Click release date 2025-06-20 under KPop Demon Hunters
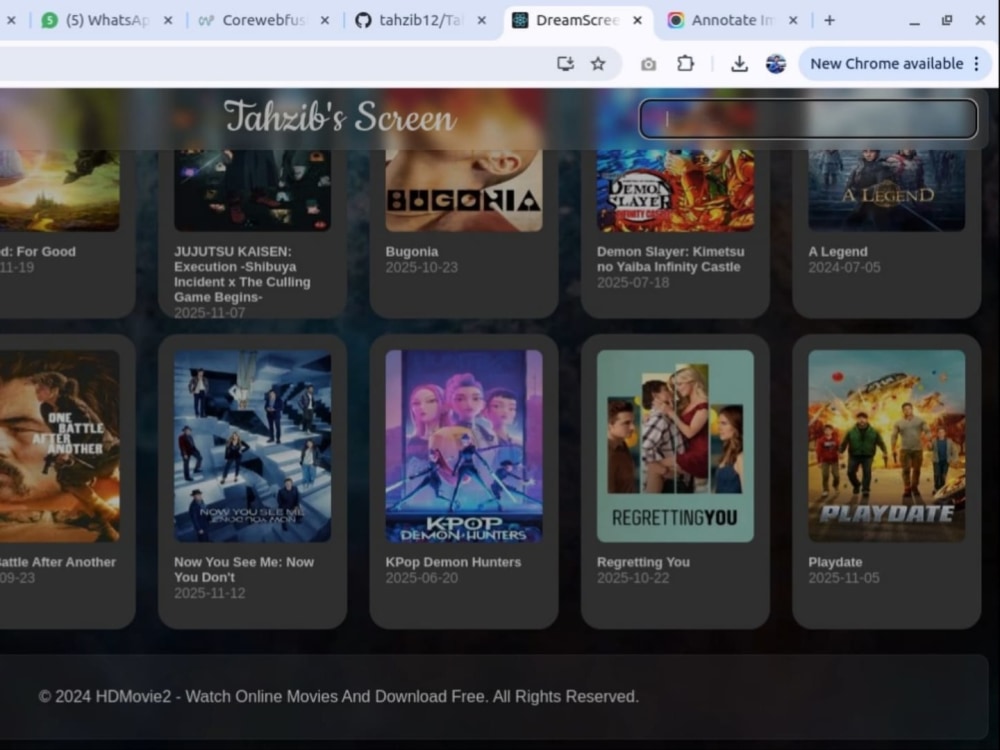1000x750 pixels. click(422, 578)
